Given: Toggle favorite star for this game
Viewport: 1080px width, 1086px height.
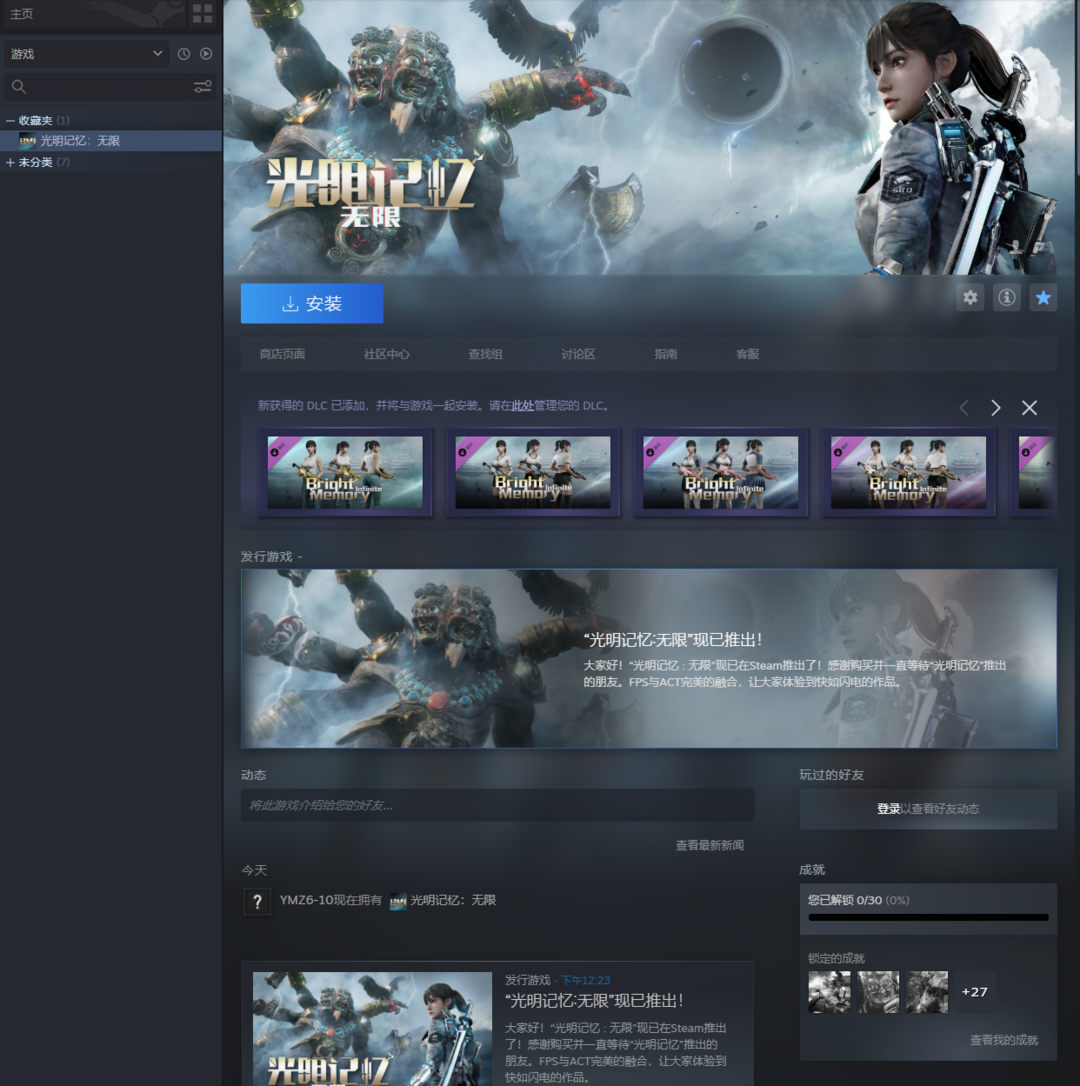Looking at the screenshot, I should (x=1043, y=297).
